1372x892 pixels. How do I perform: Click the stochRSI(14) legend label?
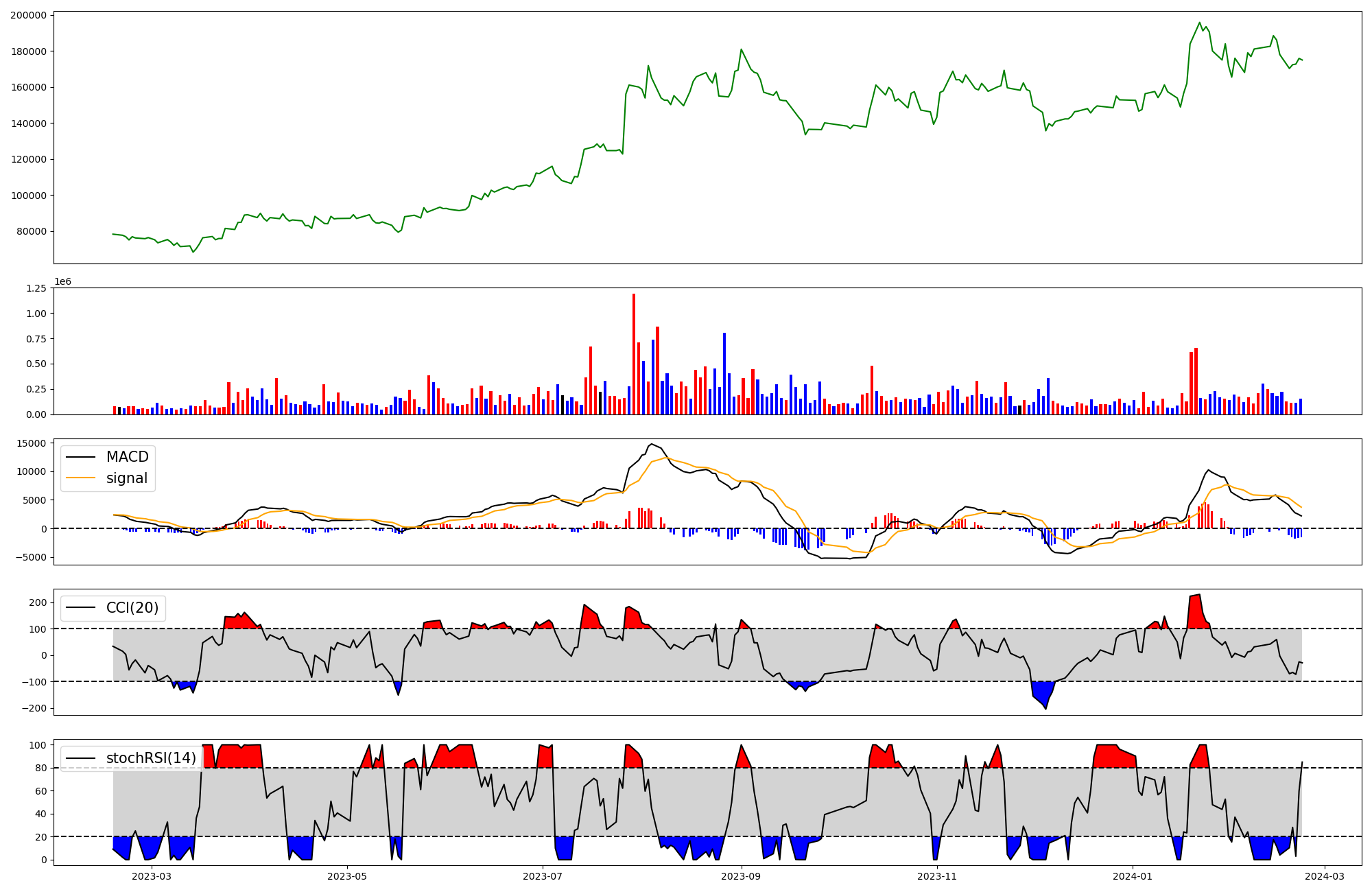(151, 758)
